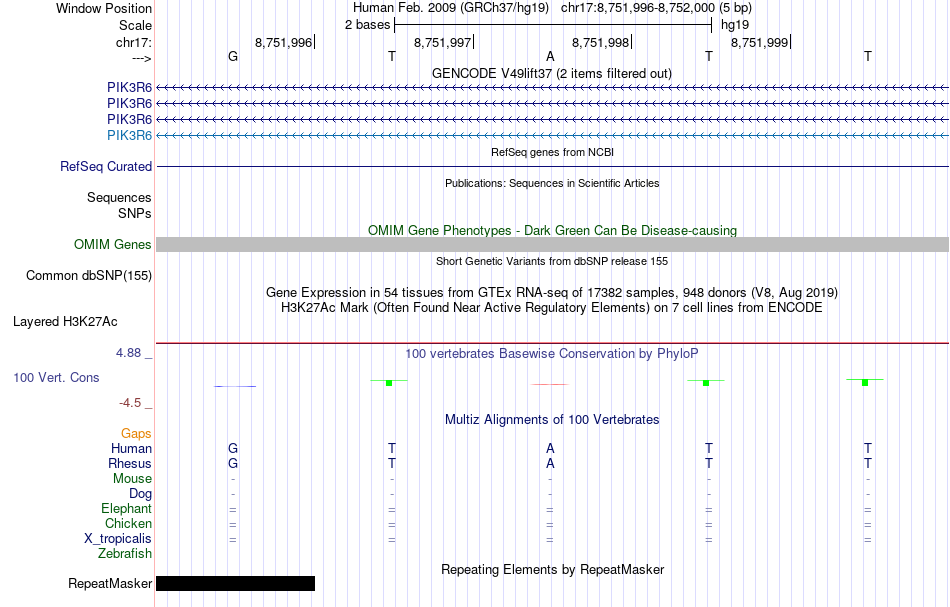Open the H3K27Ac Mark ENCODE track title
This screenshot has width=950, height=607.
coord(552,308)
